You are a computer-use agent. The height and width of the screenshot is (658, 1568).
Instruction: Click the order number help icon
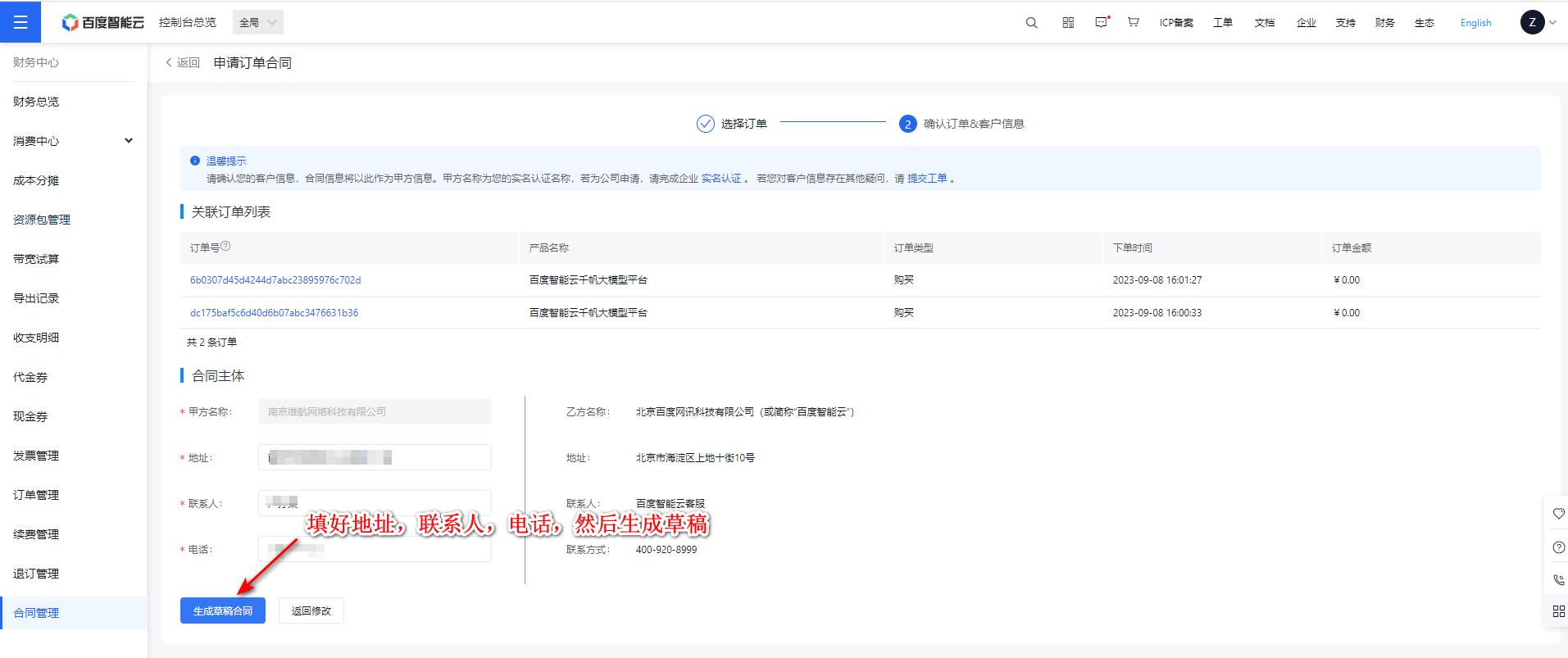pyautogui.click(x=226, y=246)
